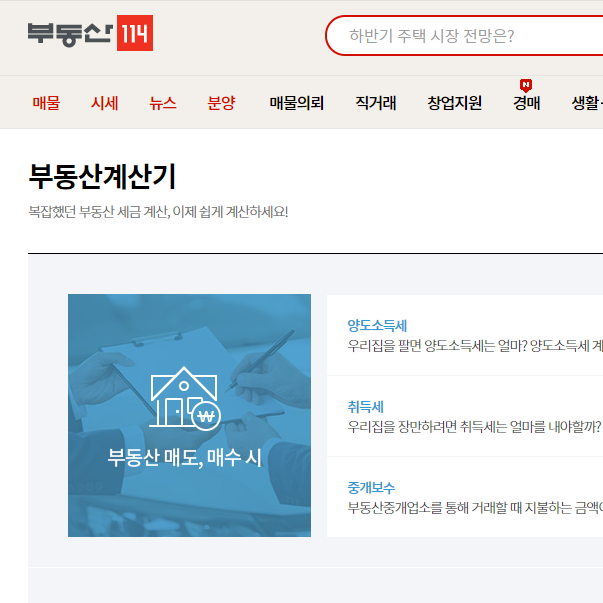Click the house and won coin icon

pyautogui.click(x=185, y=398)
